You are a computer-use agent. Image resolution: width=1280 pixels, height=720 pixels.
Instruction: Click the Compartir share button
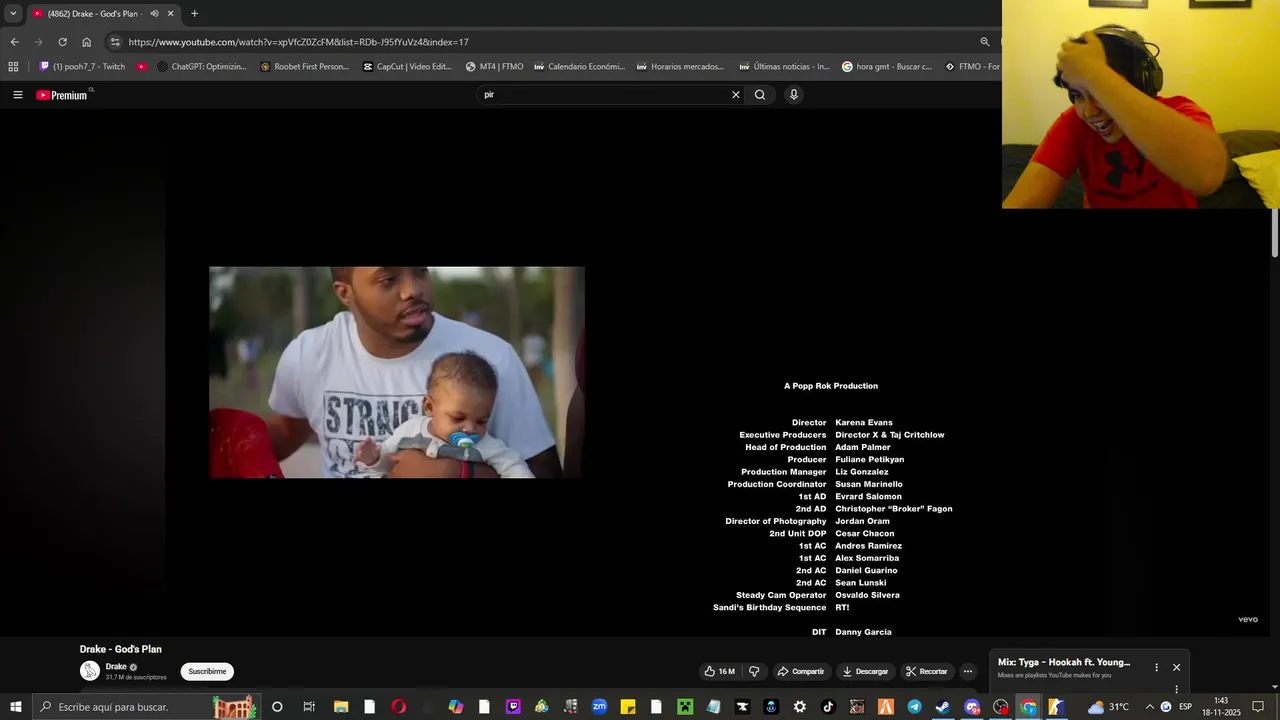tap(801, 671)
